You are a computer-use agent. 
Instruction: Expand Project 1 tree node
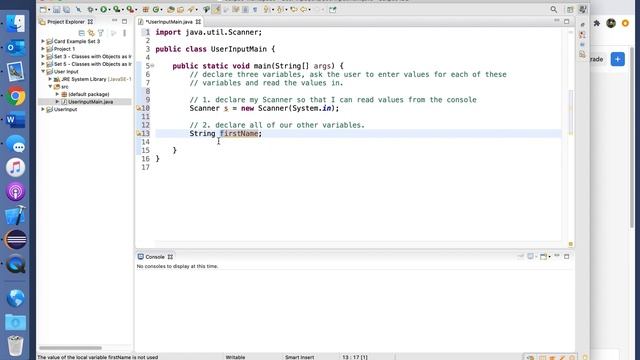click(x=43, y=49)
